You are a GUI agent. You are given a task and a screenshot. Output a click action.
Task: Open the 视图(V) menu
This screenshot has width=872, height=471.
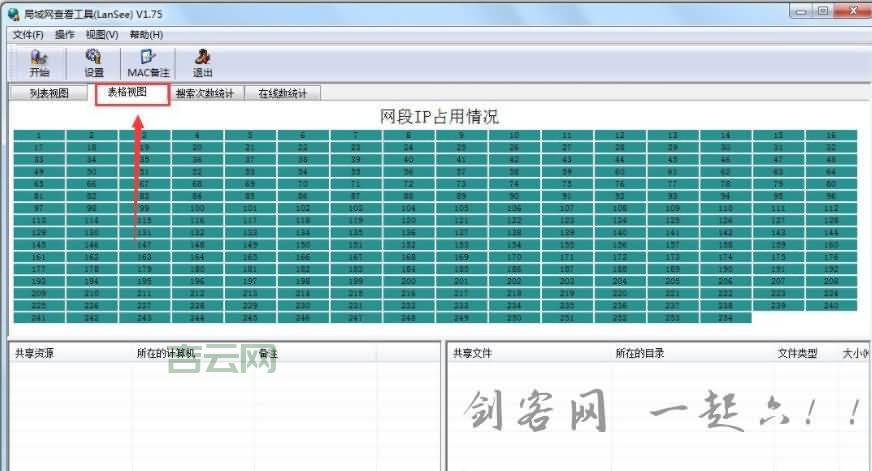point(102,34)
